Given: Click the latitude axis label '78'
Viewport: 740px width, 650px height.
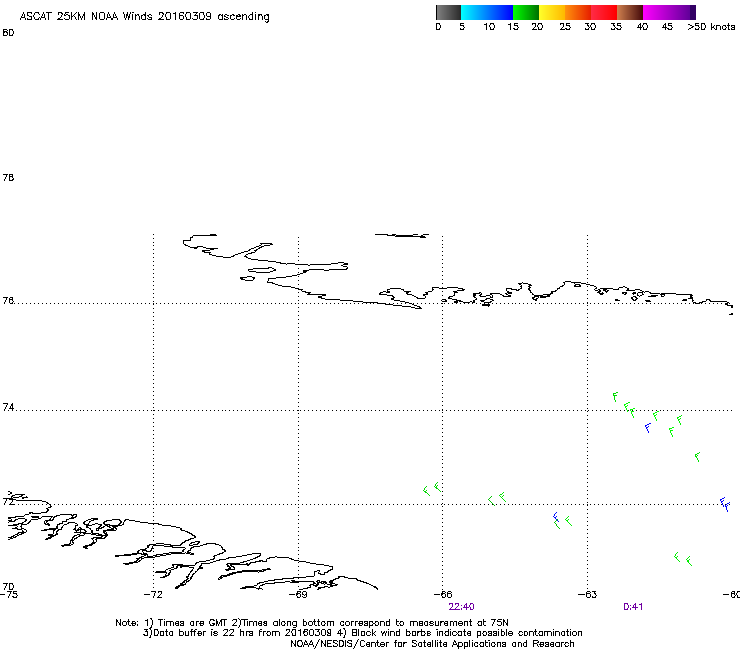Looking at the screenshot, I should pos(8,178).
